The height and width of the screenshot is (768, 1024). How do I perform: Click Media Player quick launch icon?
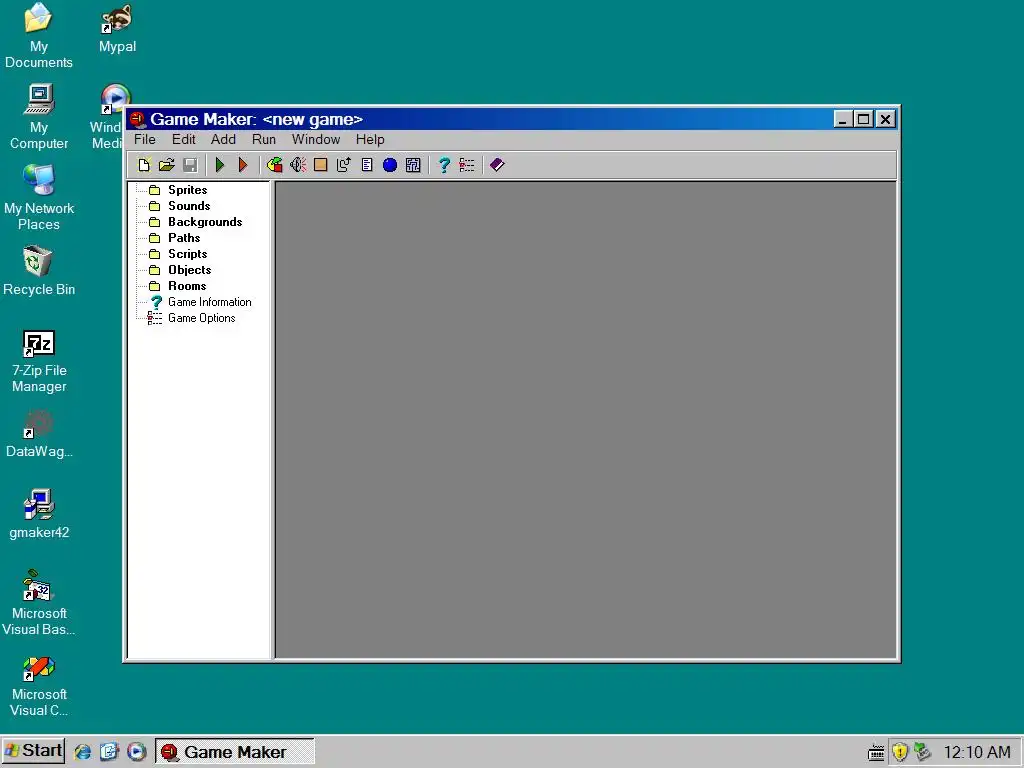coord(136,752)
